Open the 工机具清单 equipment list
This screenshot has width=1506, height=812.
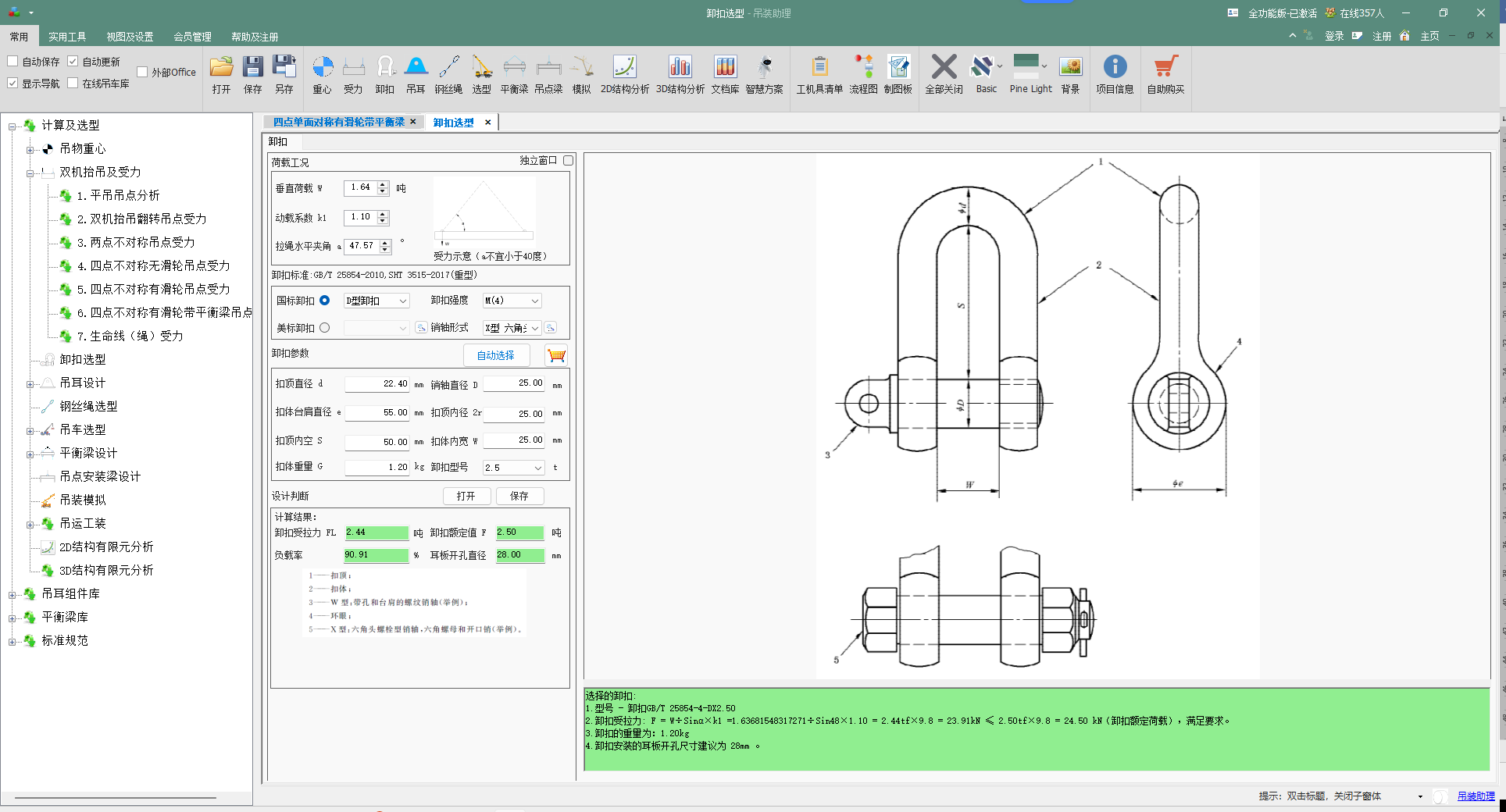tap(819, 75)
